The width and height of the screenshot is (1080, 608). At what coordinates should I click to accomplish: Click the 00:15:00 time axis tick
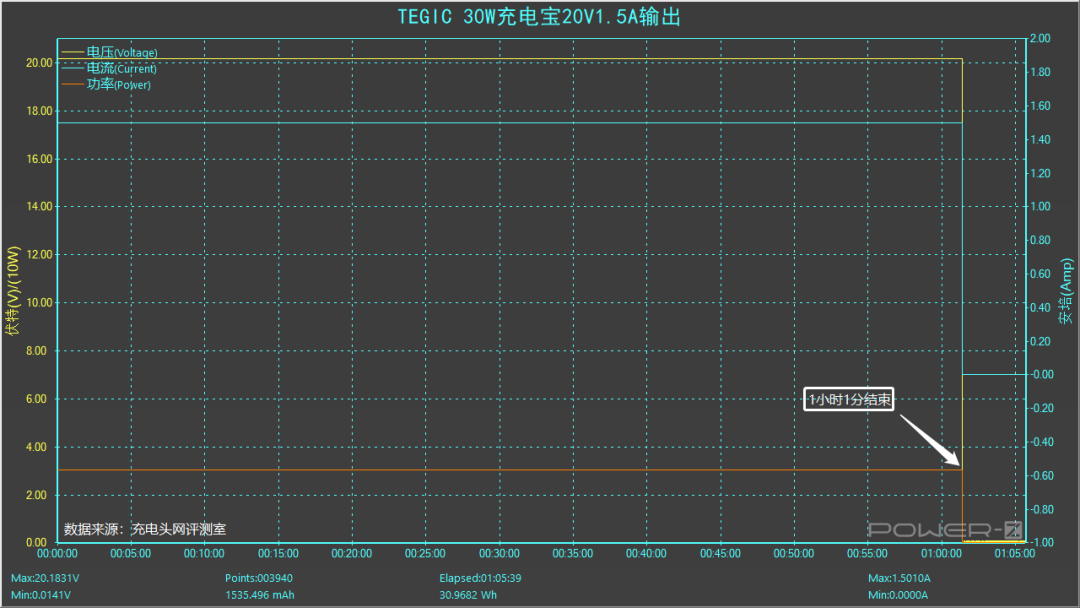(x=278, y=554)
